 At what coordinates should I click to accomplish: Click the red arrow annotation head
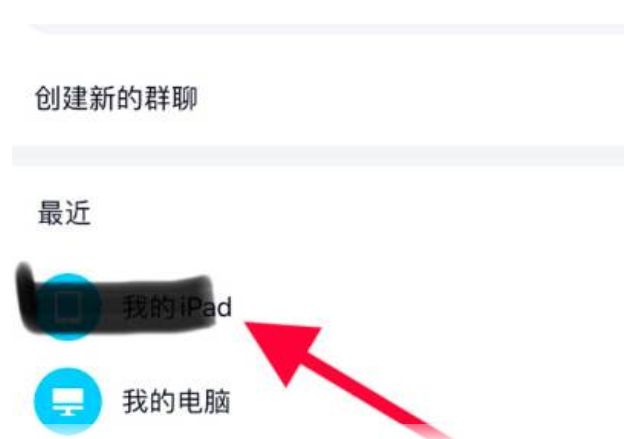[282, 349]
